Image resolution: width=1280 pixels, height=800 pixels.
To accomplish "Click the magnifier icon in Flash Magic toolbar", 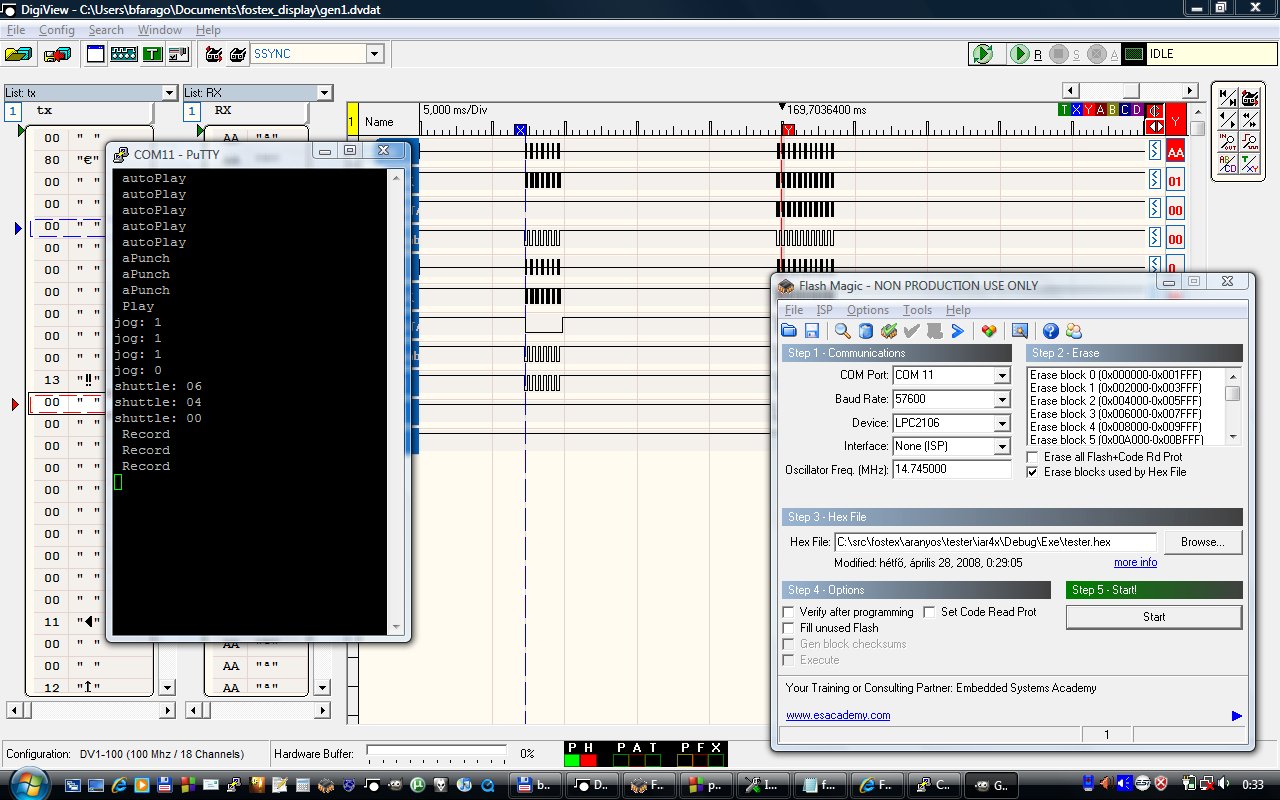I will 843,331.
